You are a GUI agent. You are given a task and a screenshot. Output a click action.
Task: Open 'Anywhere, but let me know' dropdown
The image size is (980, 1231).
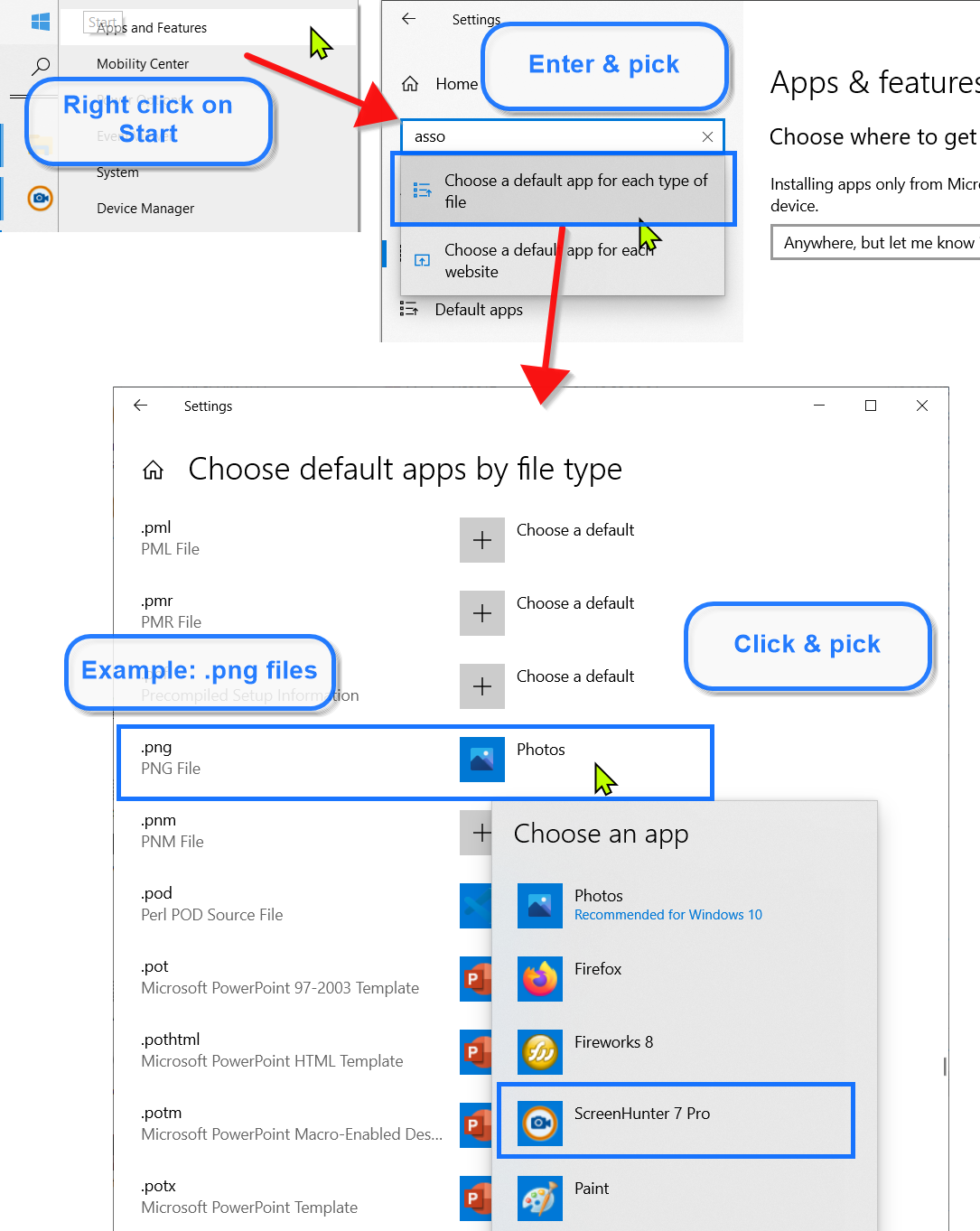click(x=876, y=243)
